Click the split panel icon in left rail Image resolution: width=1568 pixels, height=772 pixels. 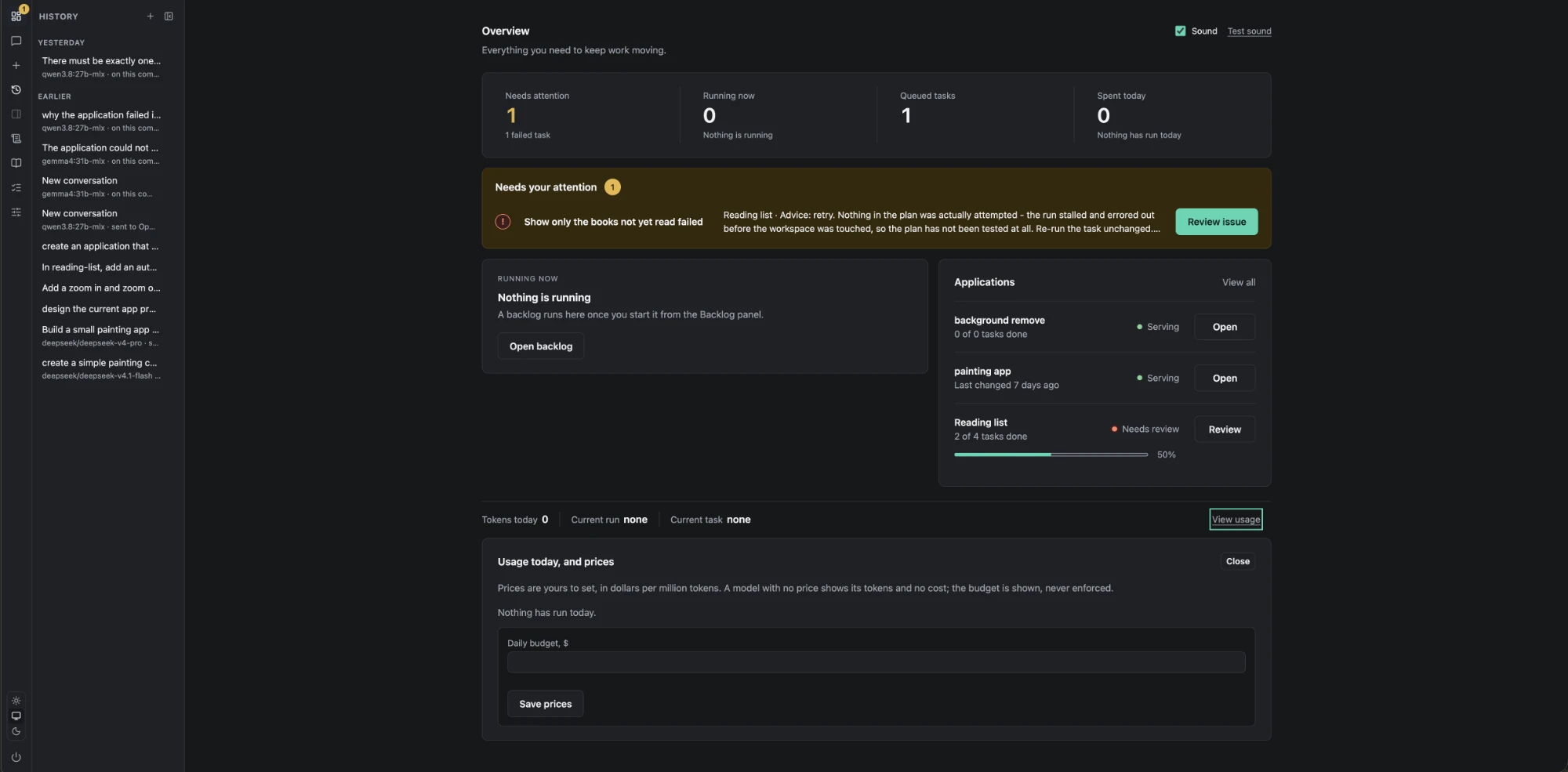[x=16, y=114]
